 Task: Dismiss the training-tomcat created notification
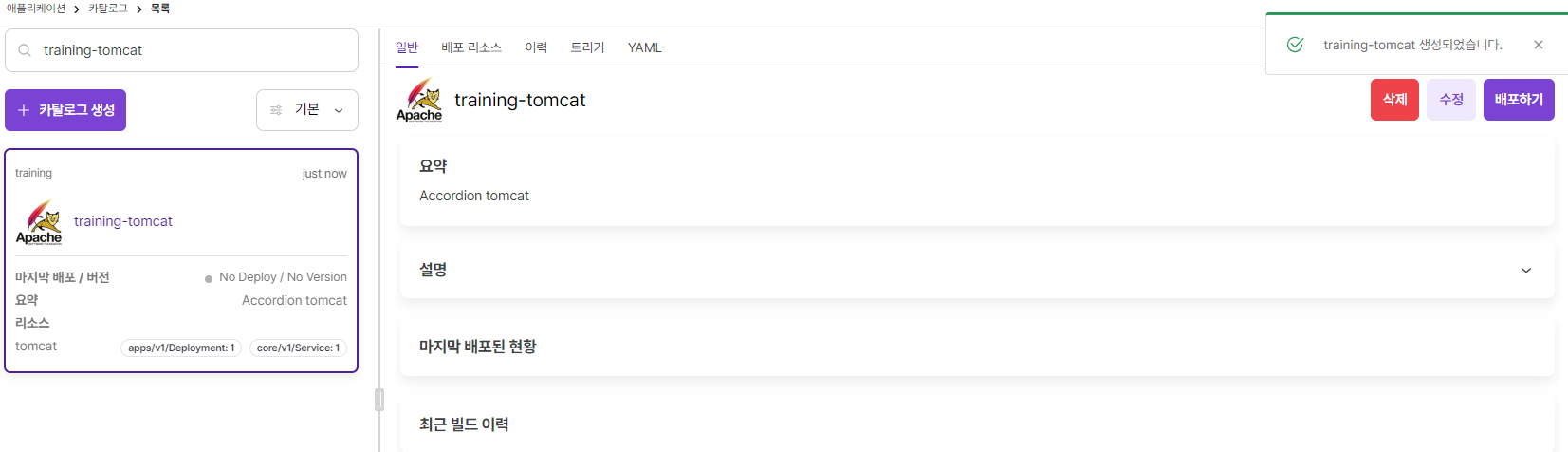click(1539, 45)
